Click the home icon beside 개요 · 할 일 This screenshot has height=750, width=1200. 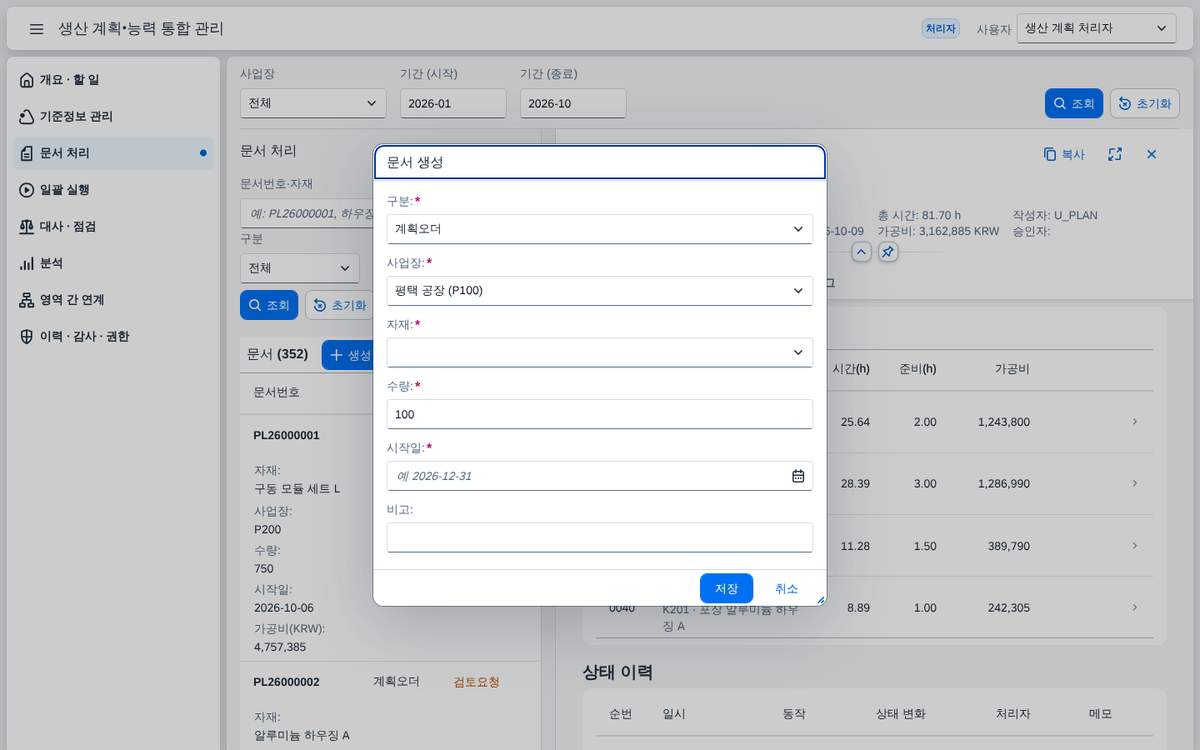pos(27,80)
